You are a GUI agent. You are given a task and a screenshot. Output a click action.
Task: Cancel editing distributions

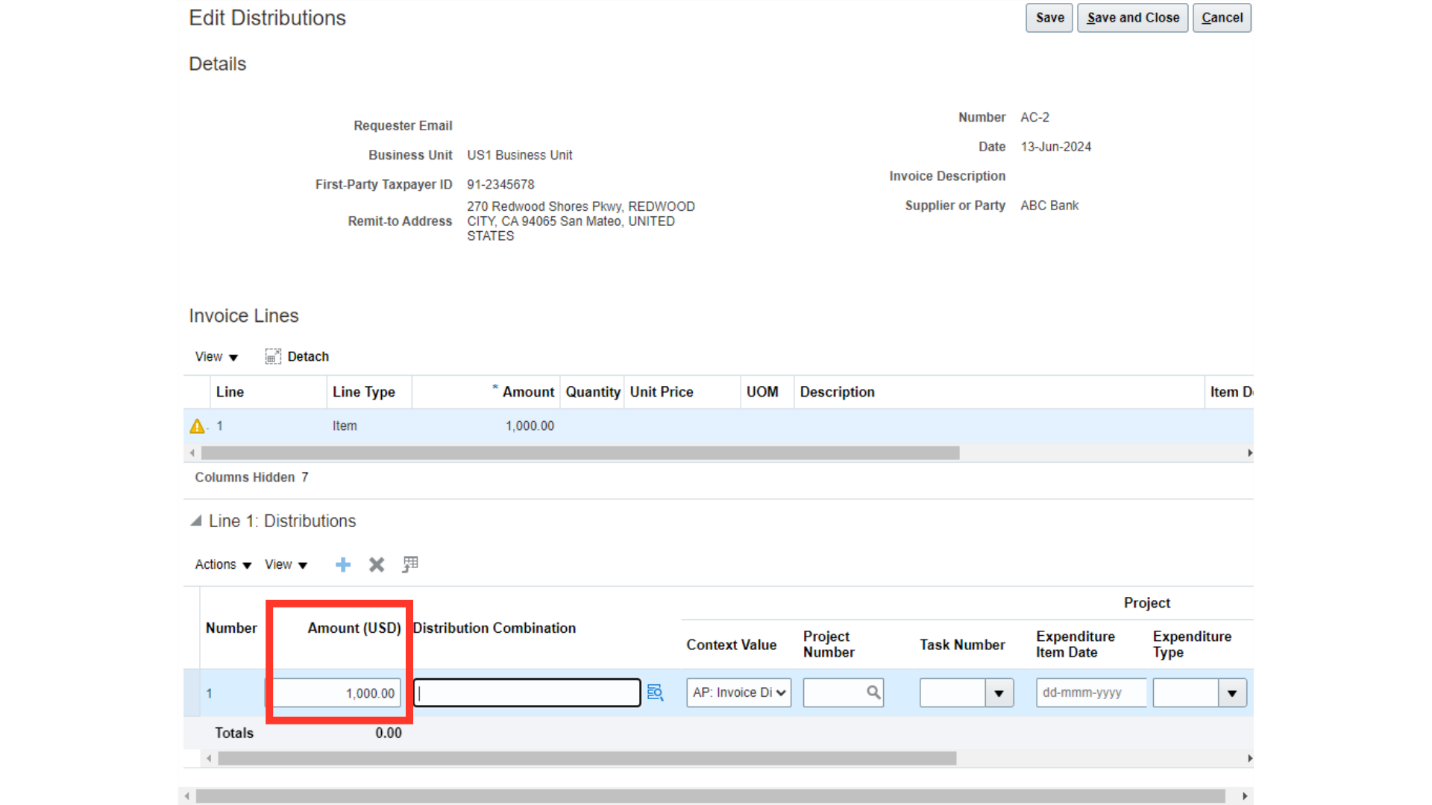(1222, 18)
